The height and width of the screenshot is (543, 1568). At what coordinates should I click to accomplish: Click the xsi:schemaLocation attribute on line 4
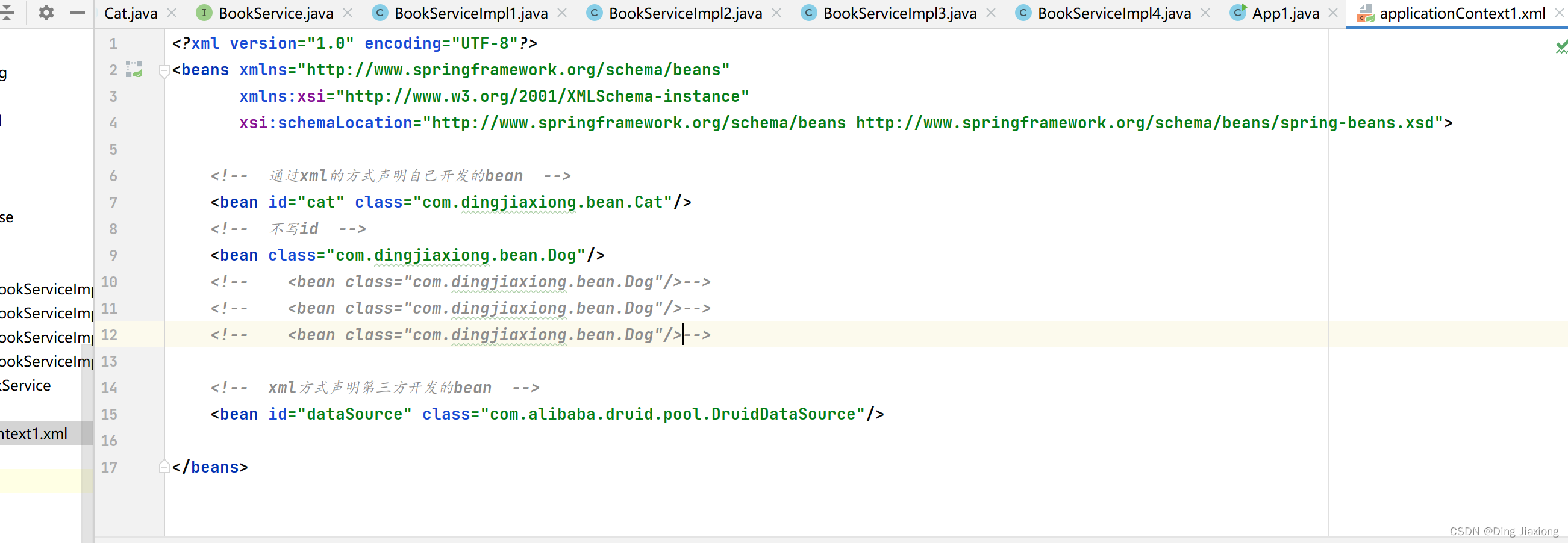[326, 123]
